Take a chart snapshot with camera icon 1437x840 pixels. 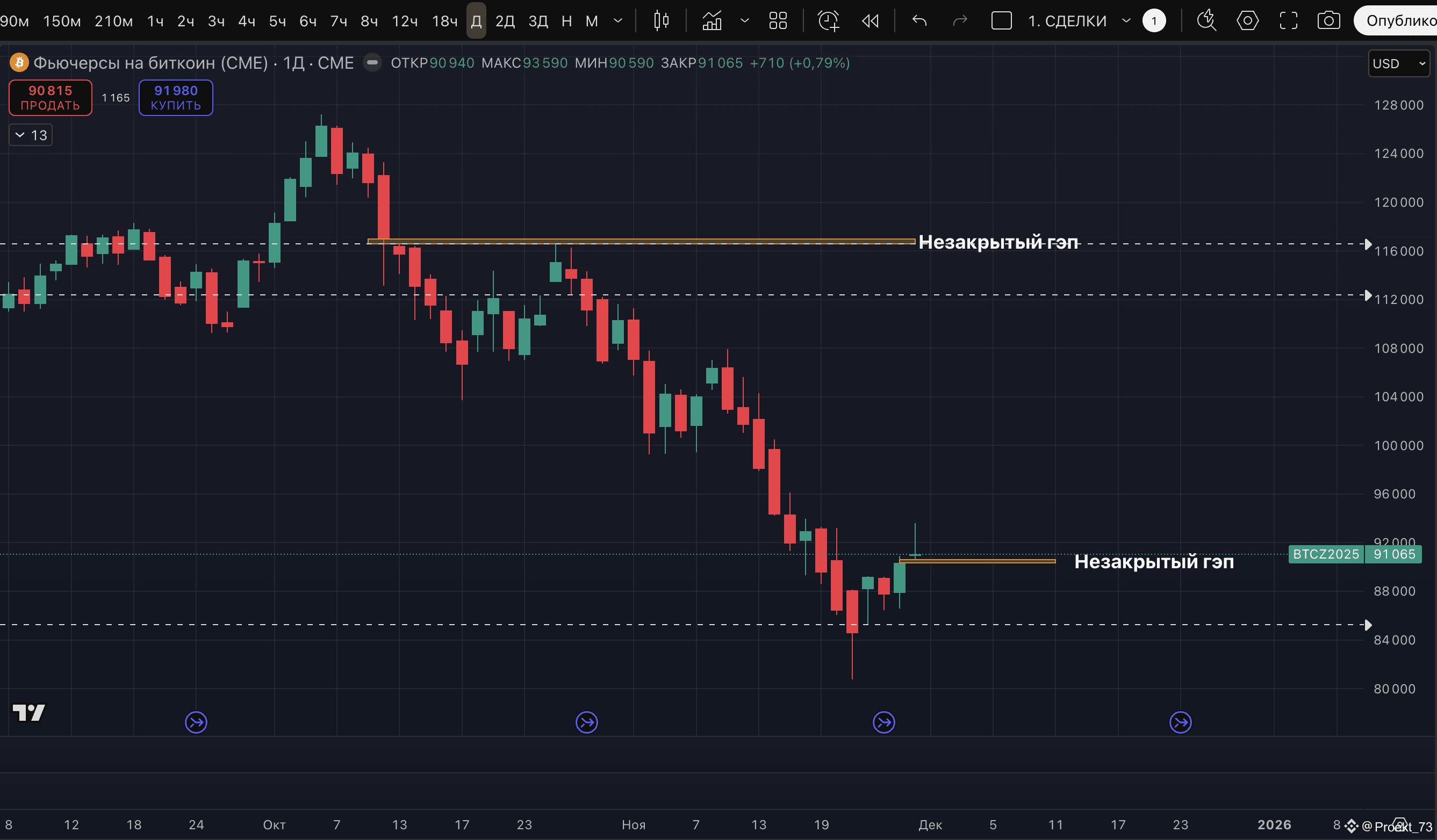tap(1328, 21)
